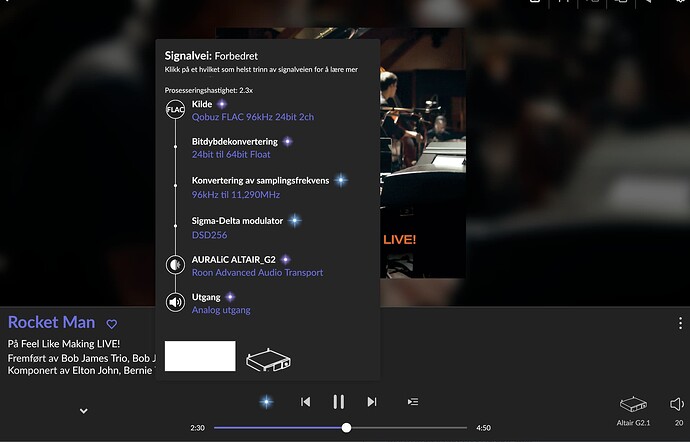Click the star beside Konvertering av samplingsfrekvens

[x=341, y=180]
